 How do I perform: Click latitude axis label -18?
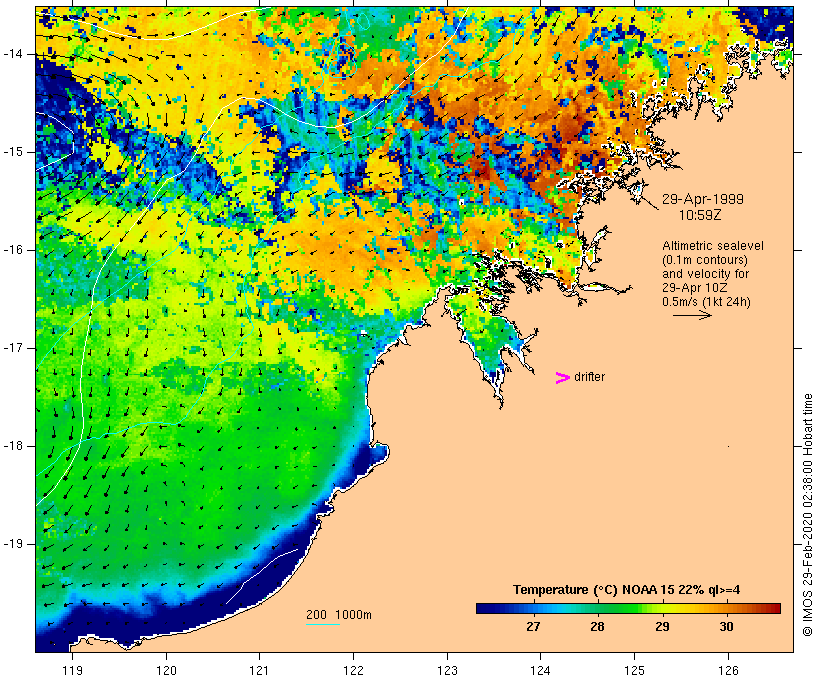tap(13, 446)
